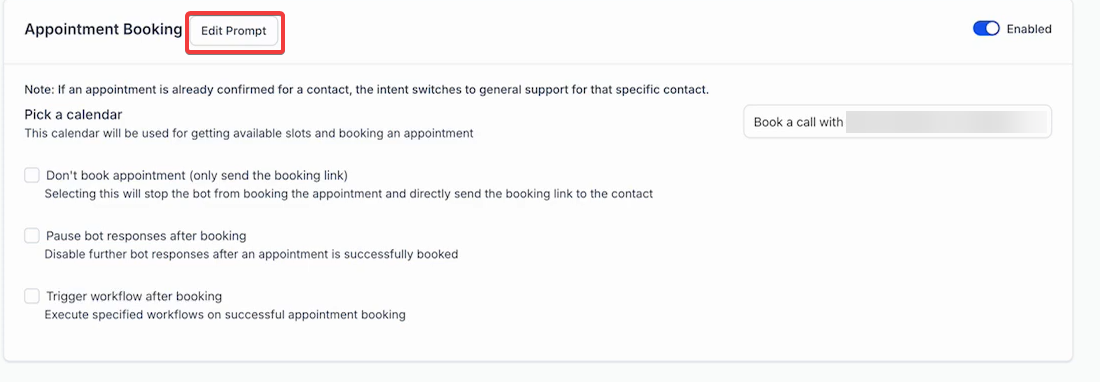Click the 'Disable further bot responses' description
Image resolution: width=1100 pixels, height=382 pixels.
coord(251,254)
